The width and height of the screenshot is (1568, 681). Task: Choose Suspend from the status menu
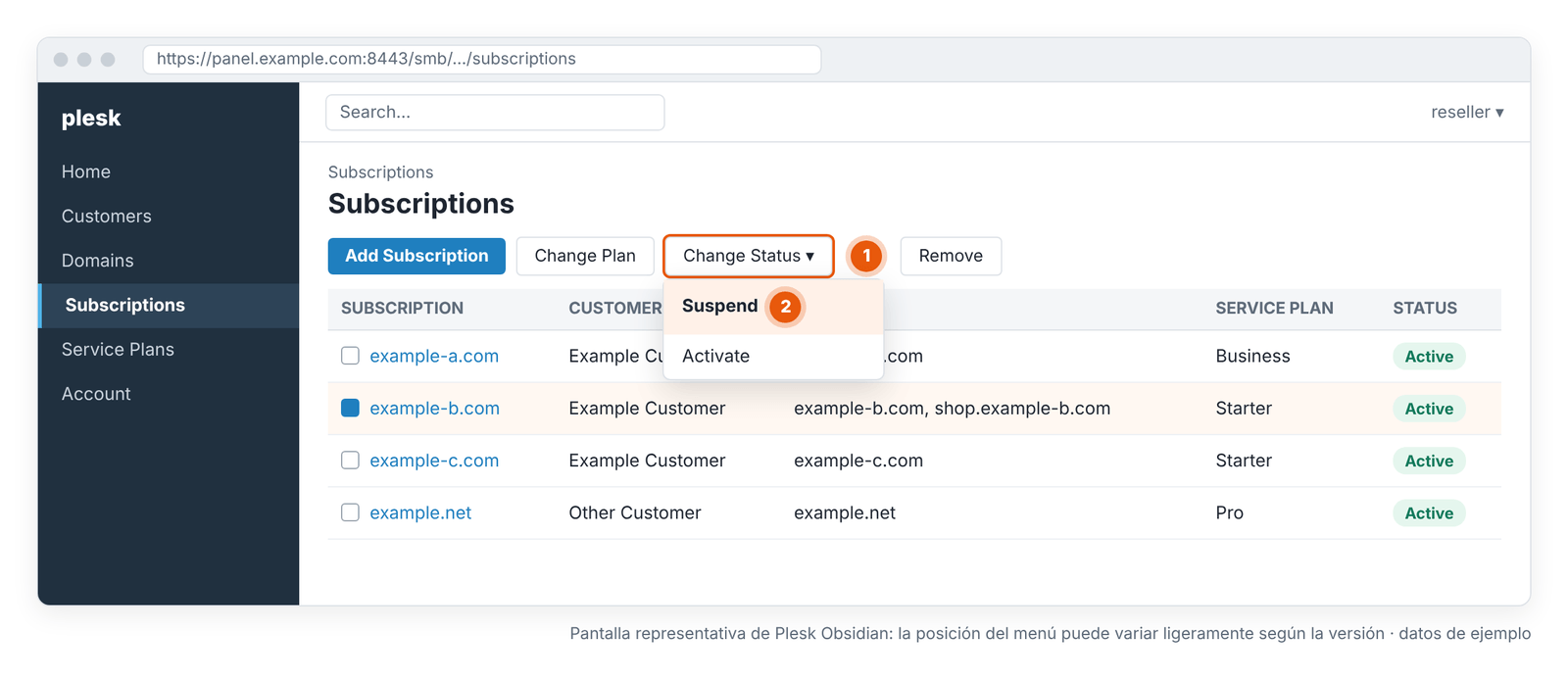coord(773,307)
